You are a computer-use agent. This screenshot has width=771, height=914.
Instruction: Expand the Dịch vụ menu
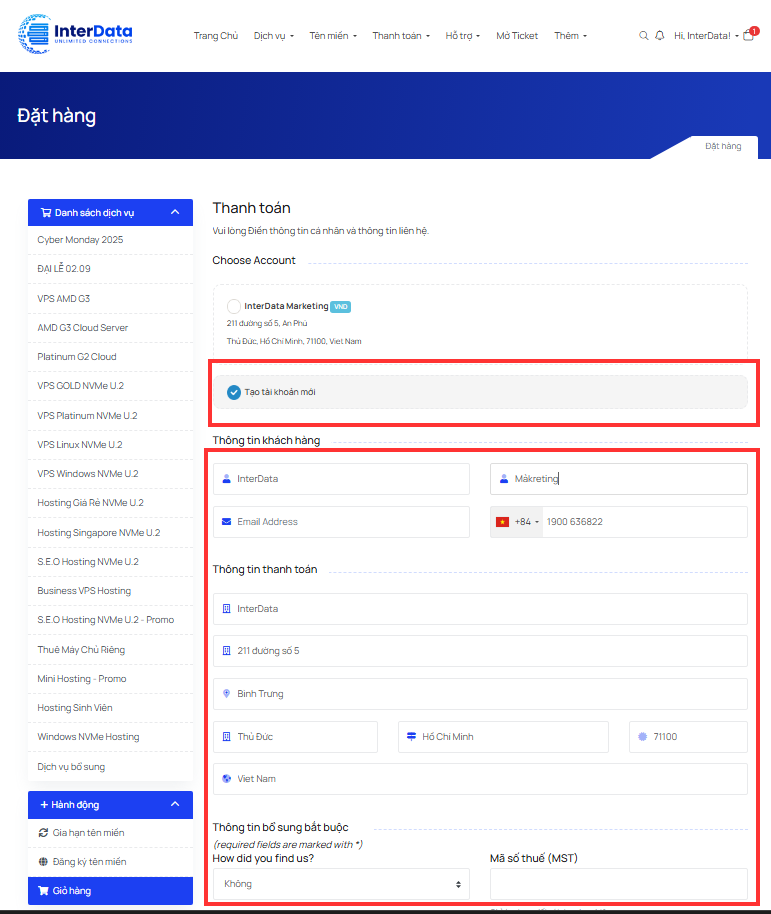[274, 36]
